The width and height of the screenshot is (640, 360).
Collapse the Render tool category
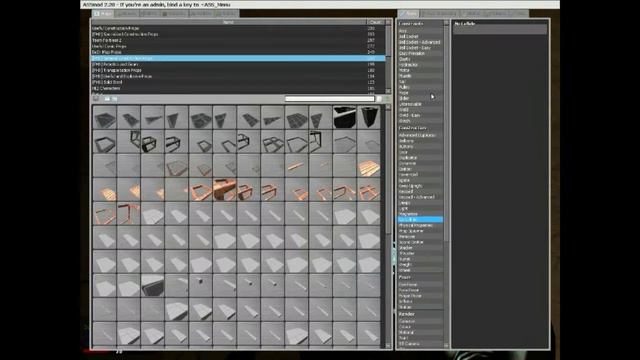(x=420, y=314)
